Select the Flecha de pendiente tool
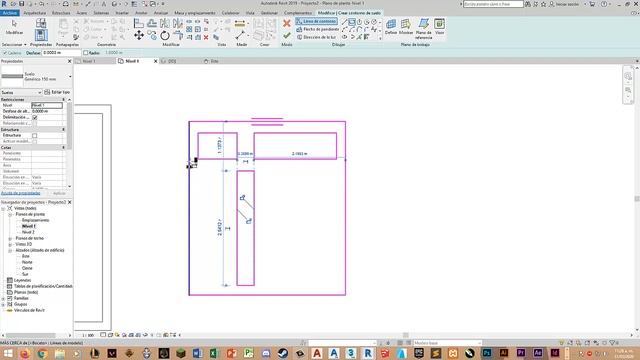 [x=318, y=29]
